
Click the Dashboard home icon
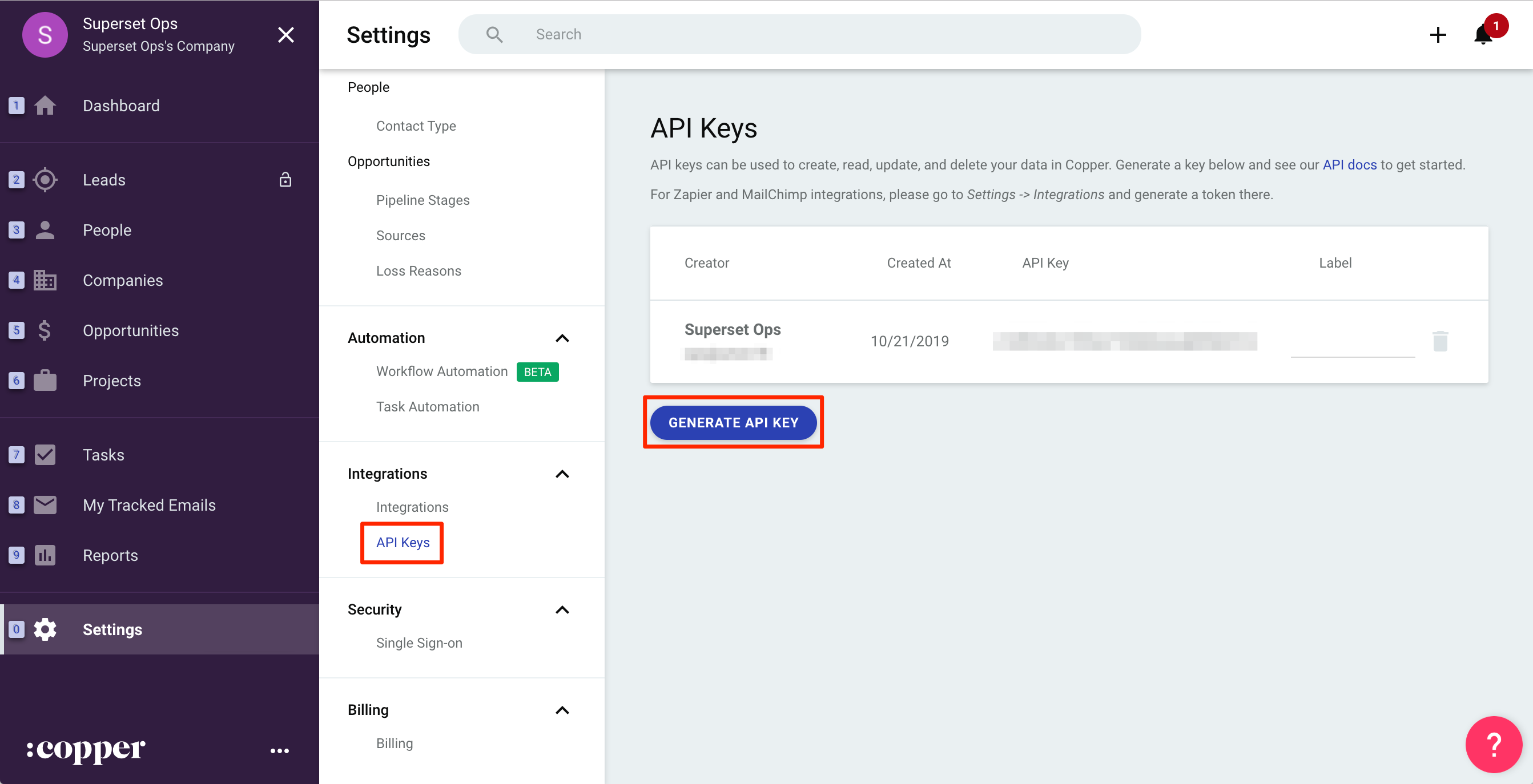[x=45, y=106]
